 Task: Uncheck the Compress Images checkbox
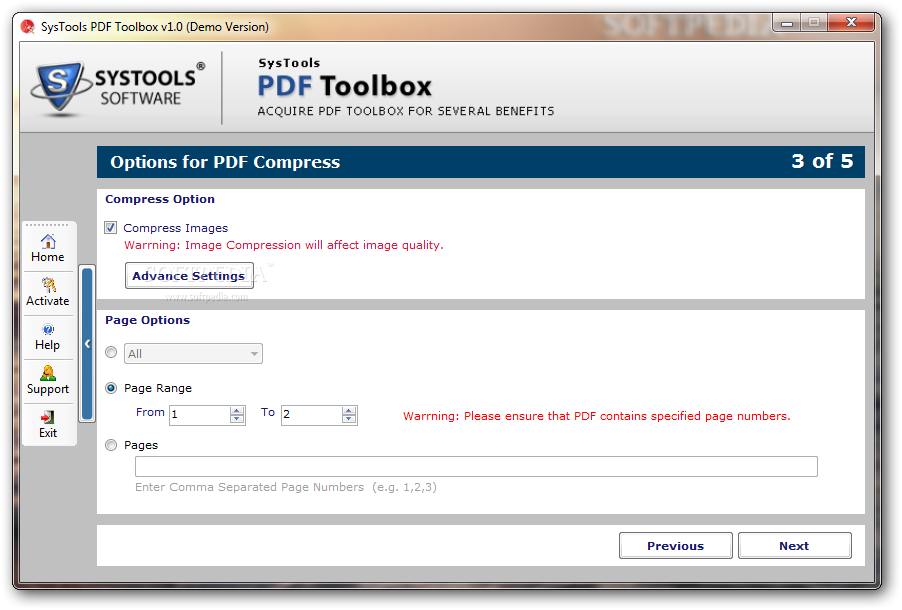click(110, 228)
